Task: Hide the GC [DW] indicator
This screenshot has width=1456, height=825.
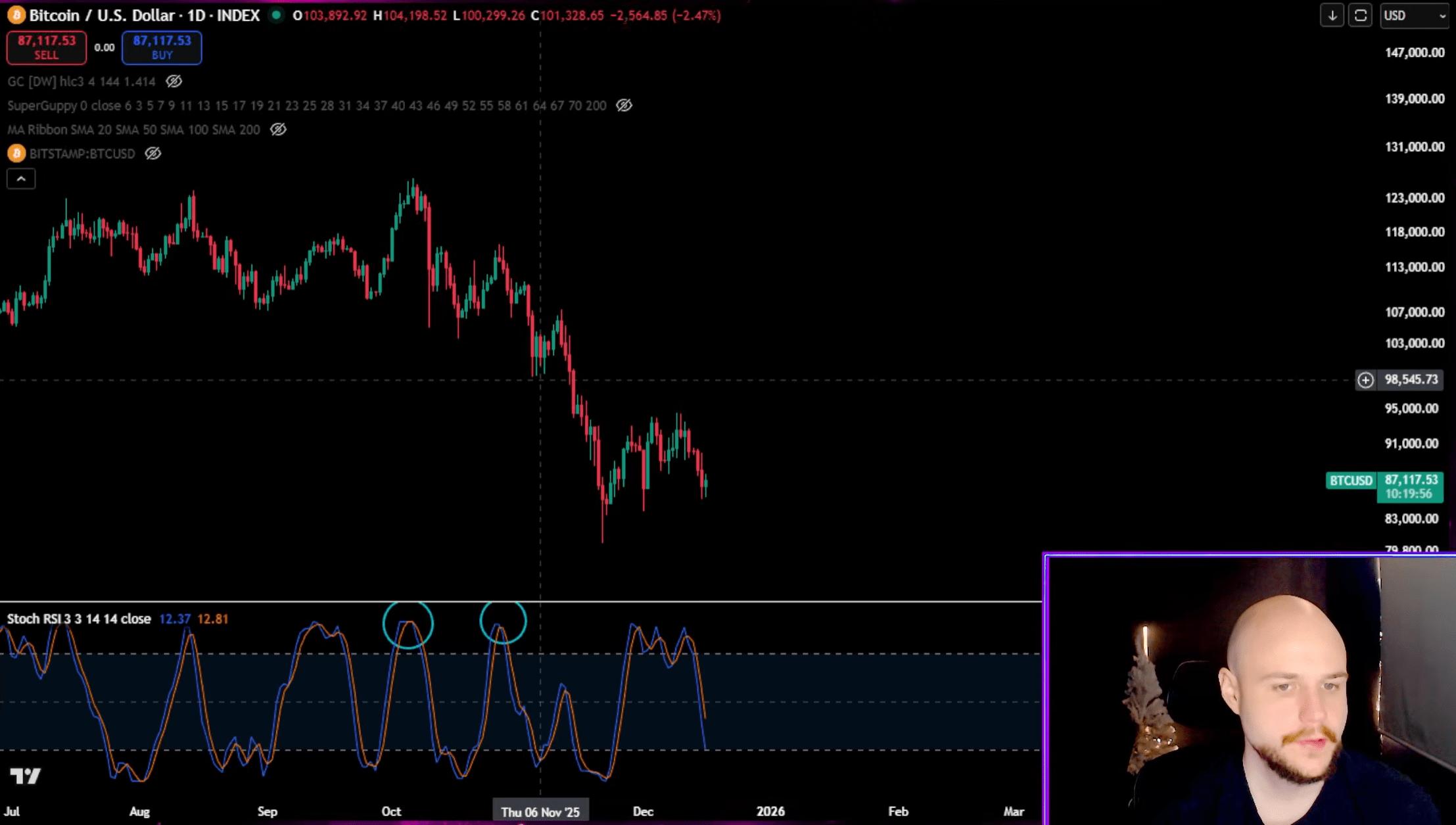Action: click(174, 81)
